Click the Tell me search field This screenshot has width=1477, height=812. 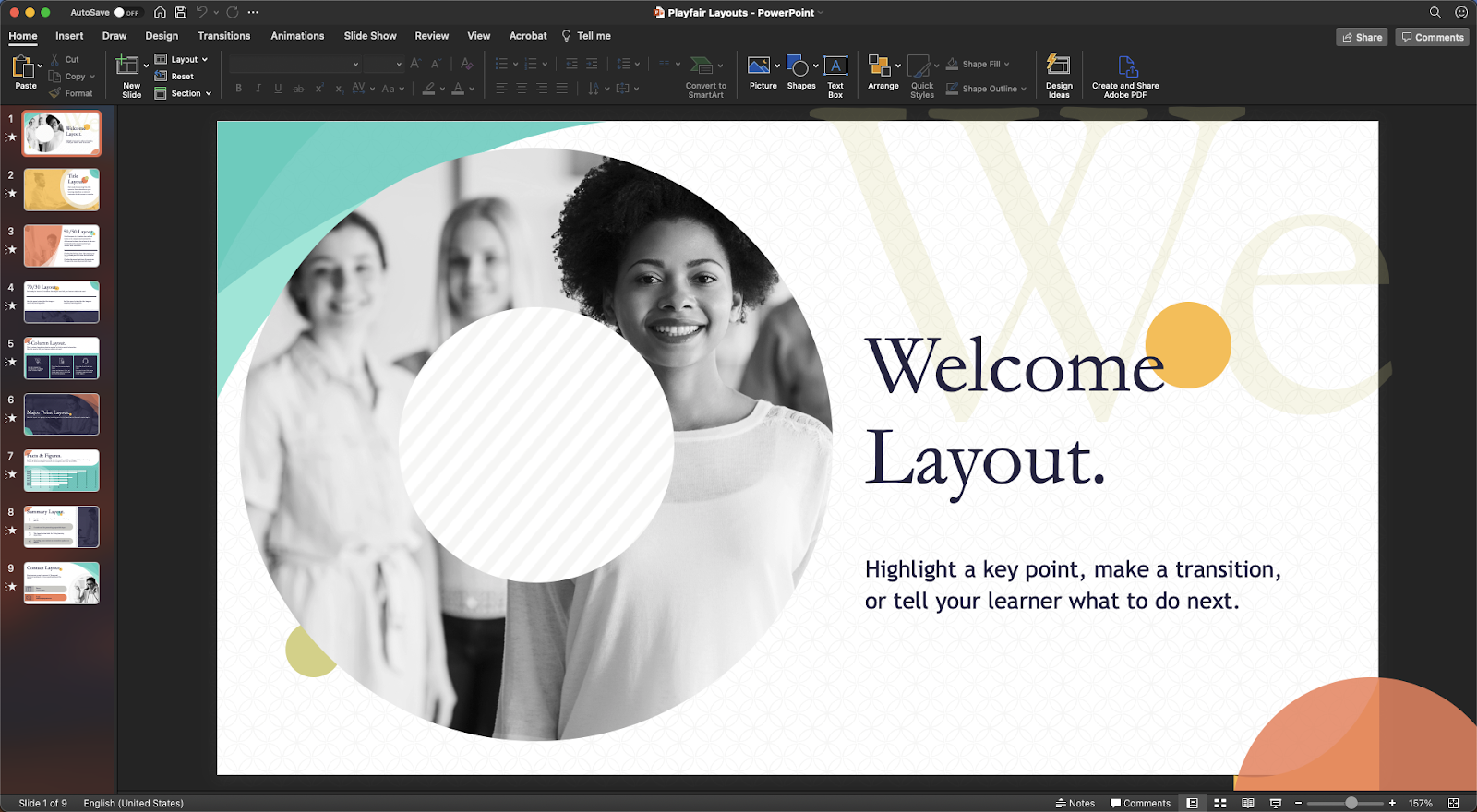[586, 36]
